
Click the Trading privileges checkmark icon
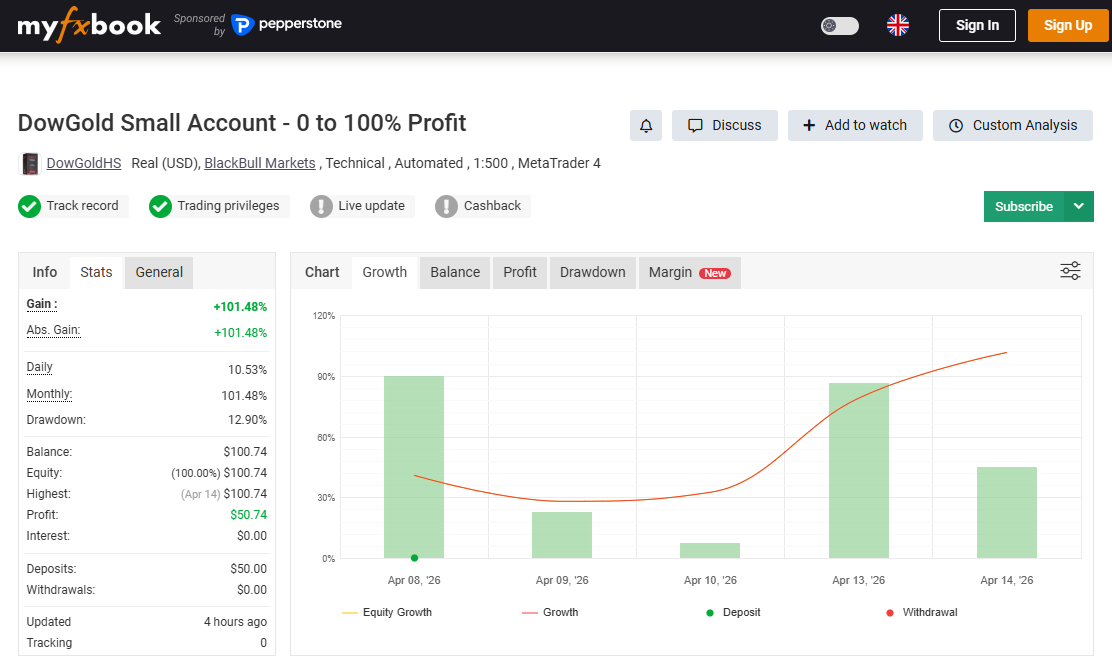(160, 206)
